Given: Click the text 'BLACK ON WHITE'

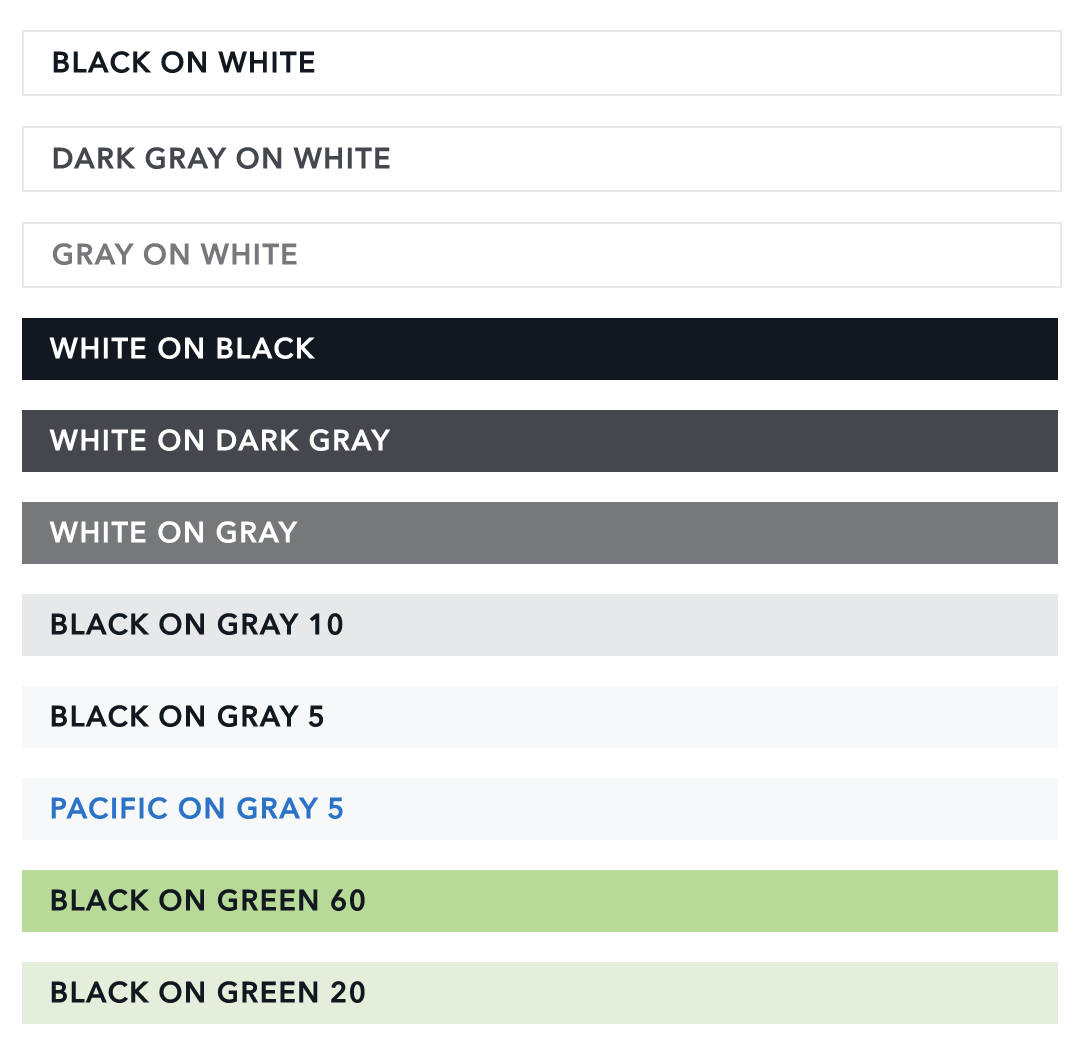Looking at the screenshot, I should (x=184, y=63).
